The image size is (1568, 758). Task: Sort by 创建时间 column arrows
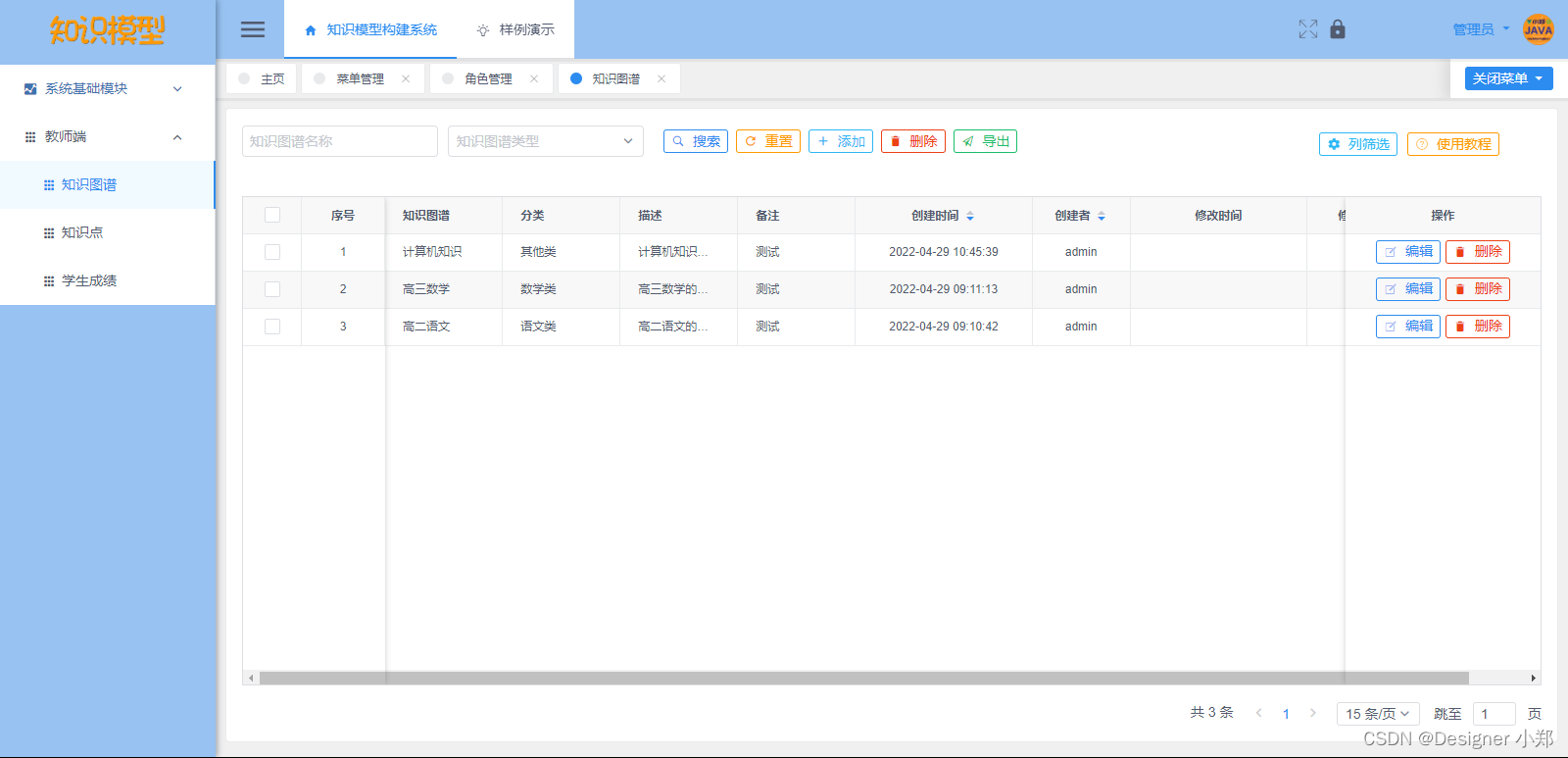pos(970,216)
